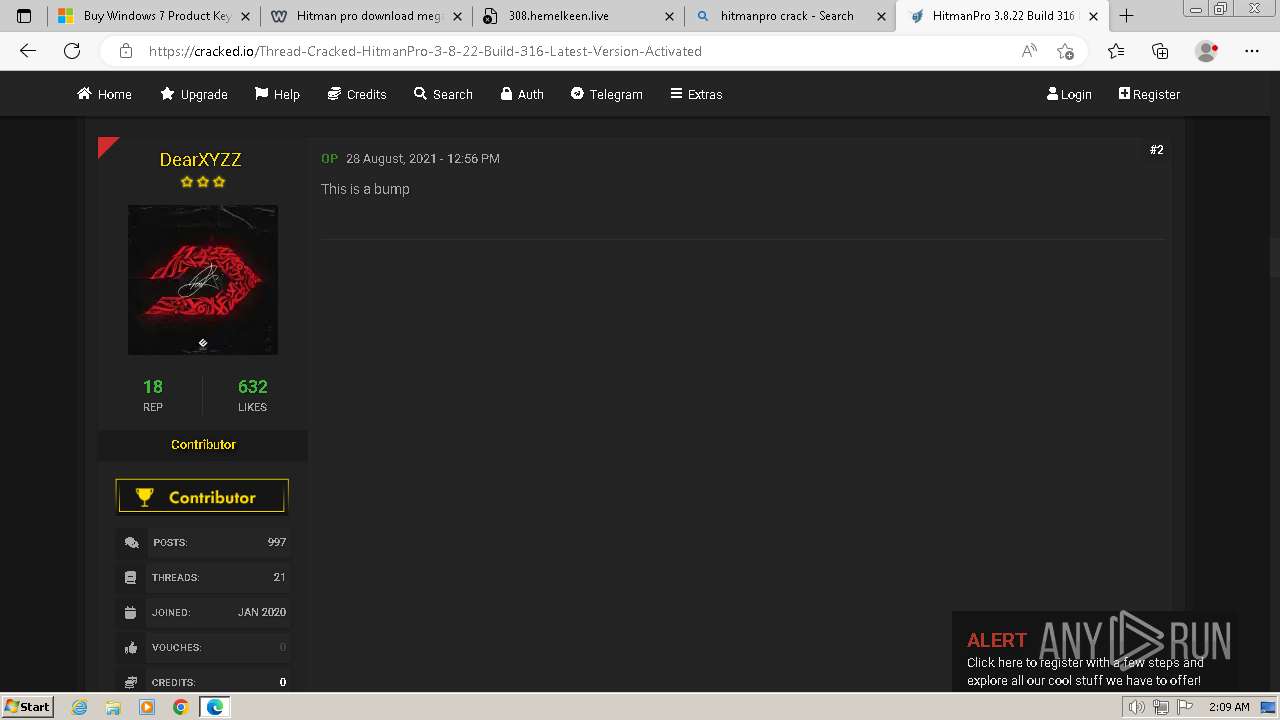Close the 308.hemelkeen.live tab
The width and height of the screenshot is (1280, 720).
670,16
